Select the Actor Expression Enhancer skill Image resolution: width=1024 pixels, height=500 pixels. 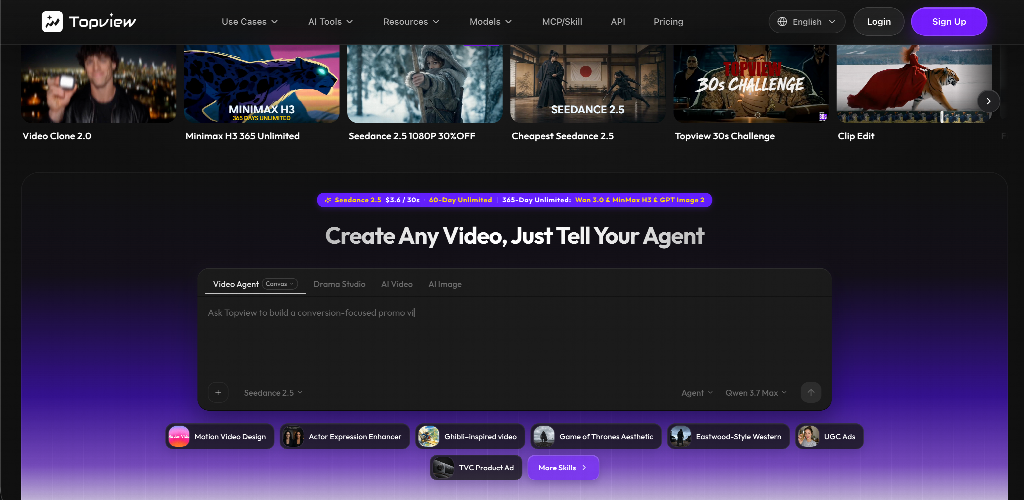click(x=345, y=437)
